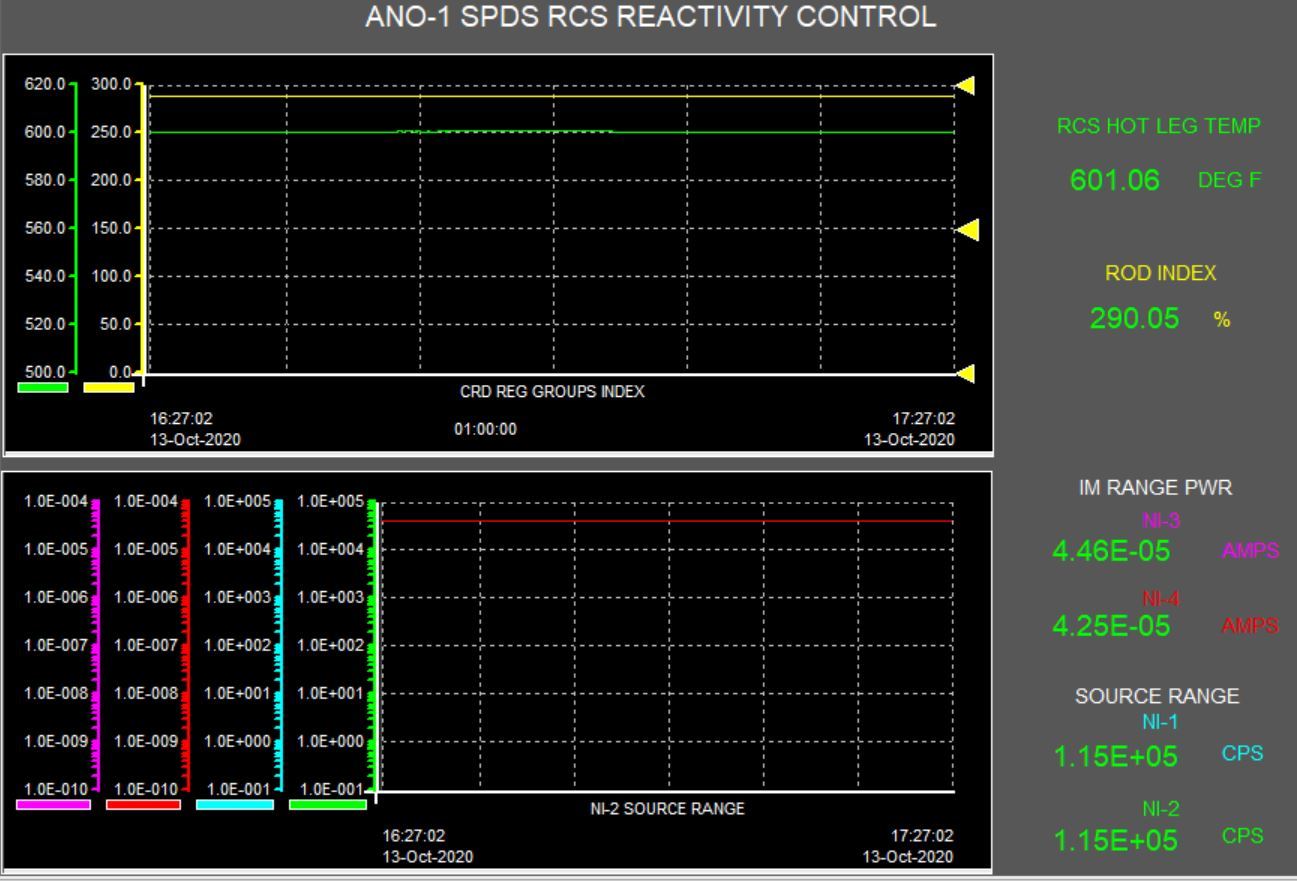Click the NI-2 channel label
The image size is (1297, 881).
(x=1160, y=807)
